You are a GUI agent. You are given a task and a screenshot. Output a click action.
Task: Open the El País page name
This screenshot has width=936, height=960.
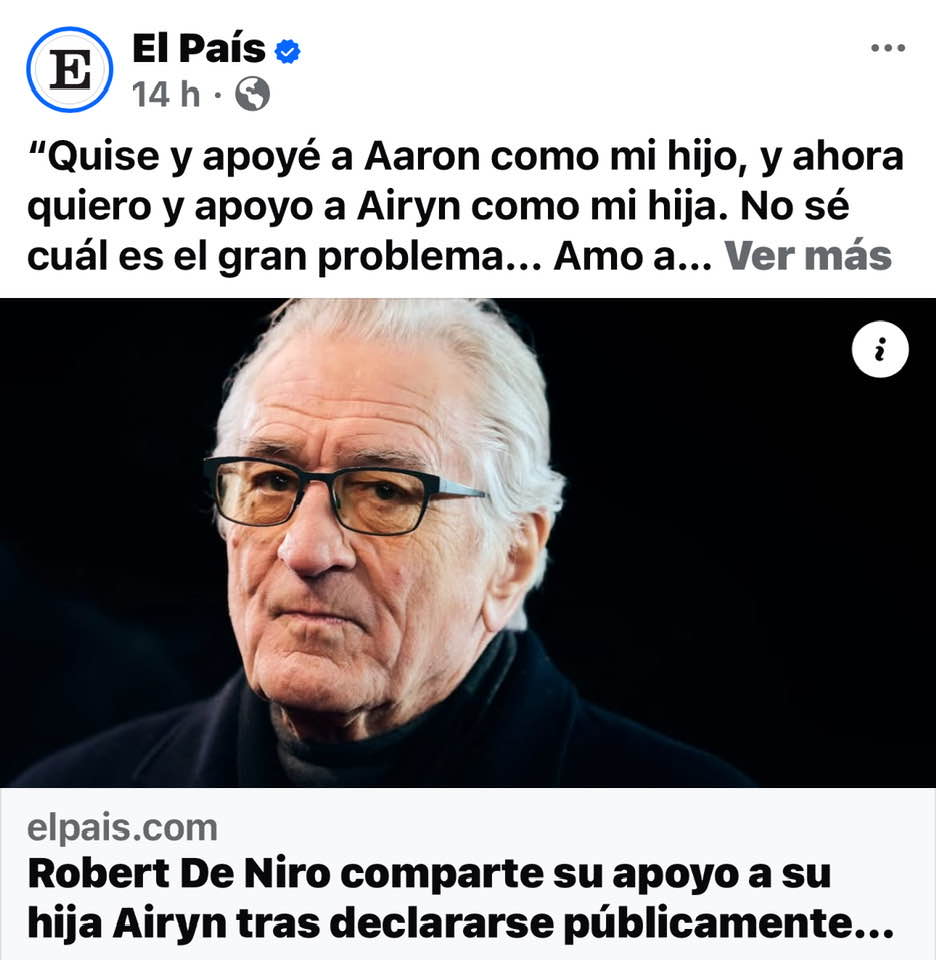(198, 48)
